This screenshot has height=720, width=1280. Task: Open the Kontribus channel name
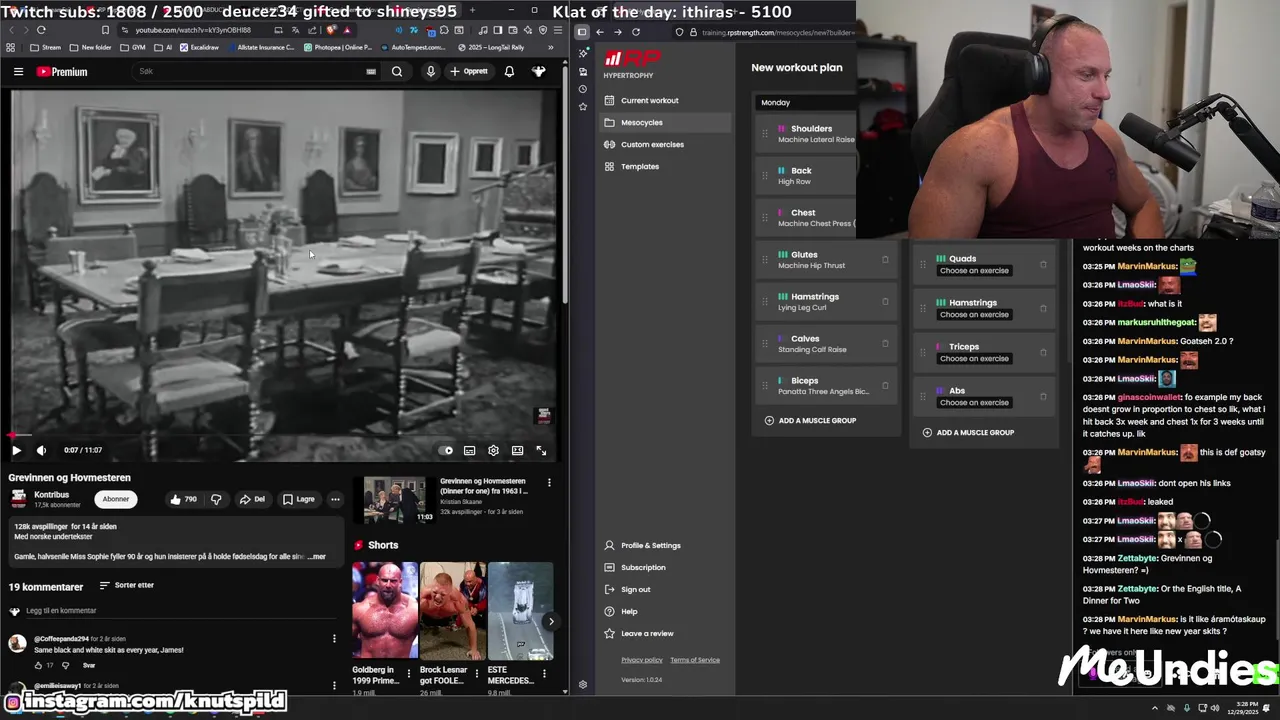click(x=52, y=495)
